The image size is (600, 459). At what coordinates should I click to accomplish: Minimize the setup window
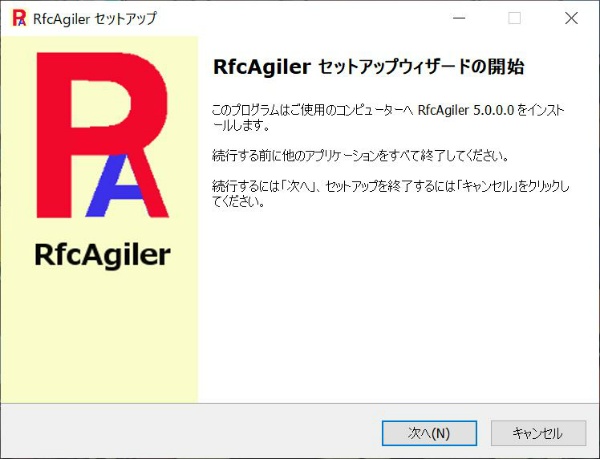pyautogui.click(x=459, y=18)
